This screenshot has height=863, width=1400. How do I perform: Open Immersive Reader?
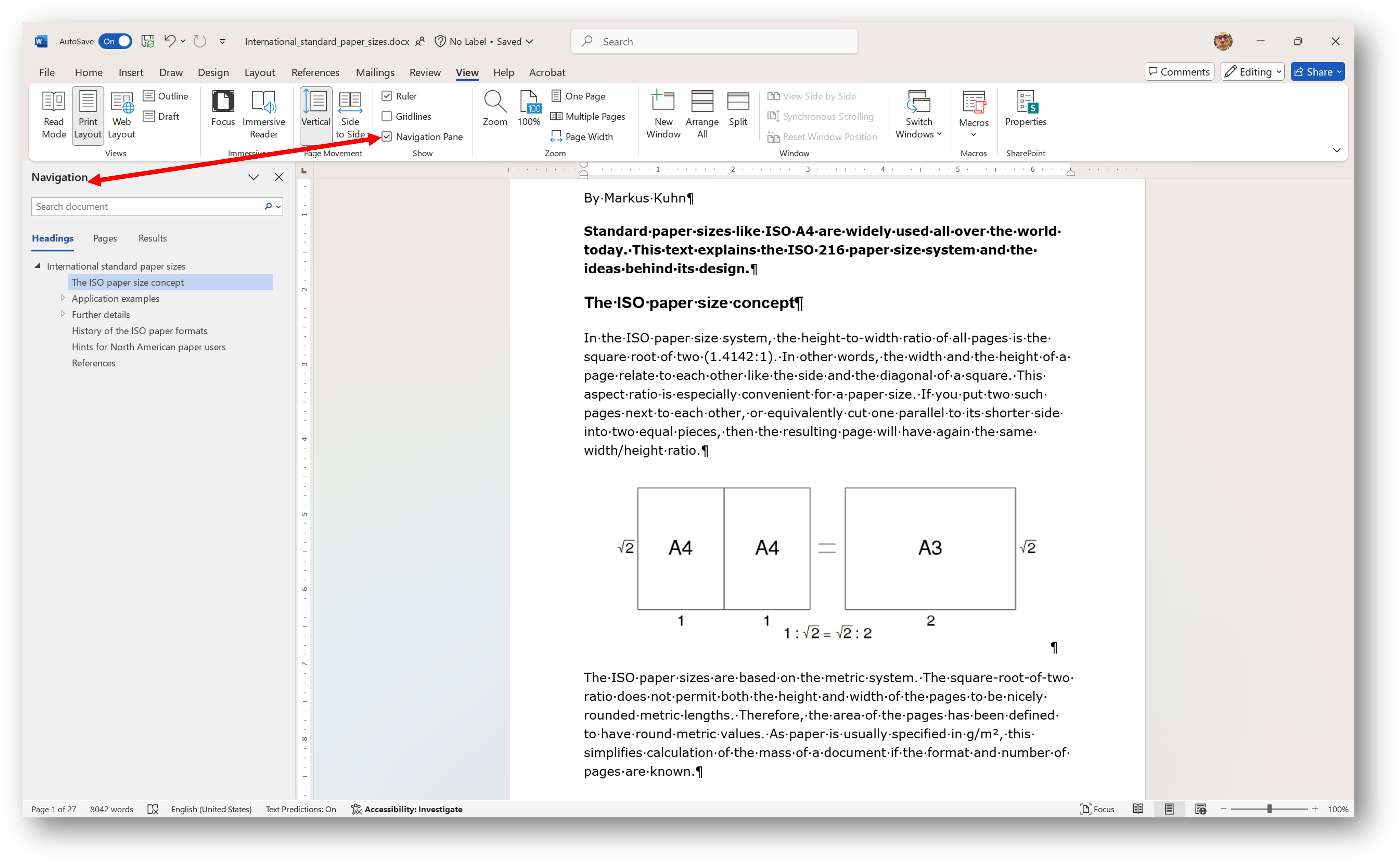point(264,114)
